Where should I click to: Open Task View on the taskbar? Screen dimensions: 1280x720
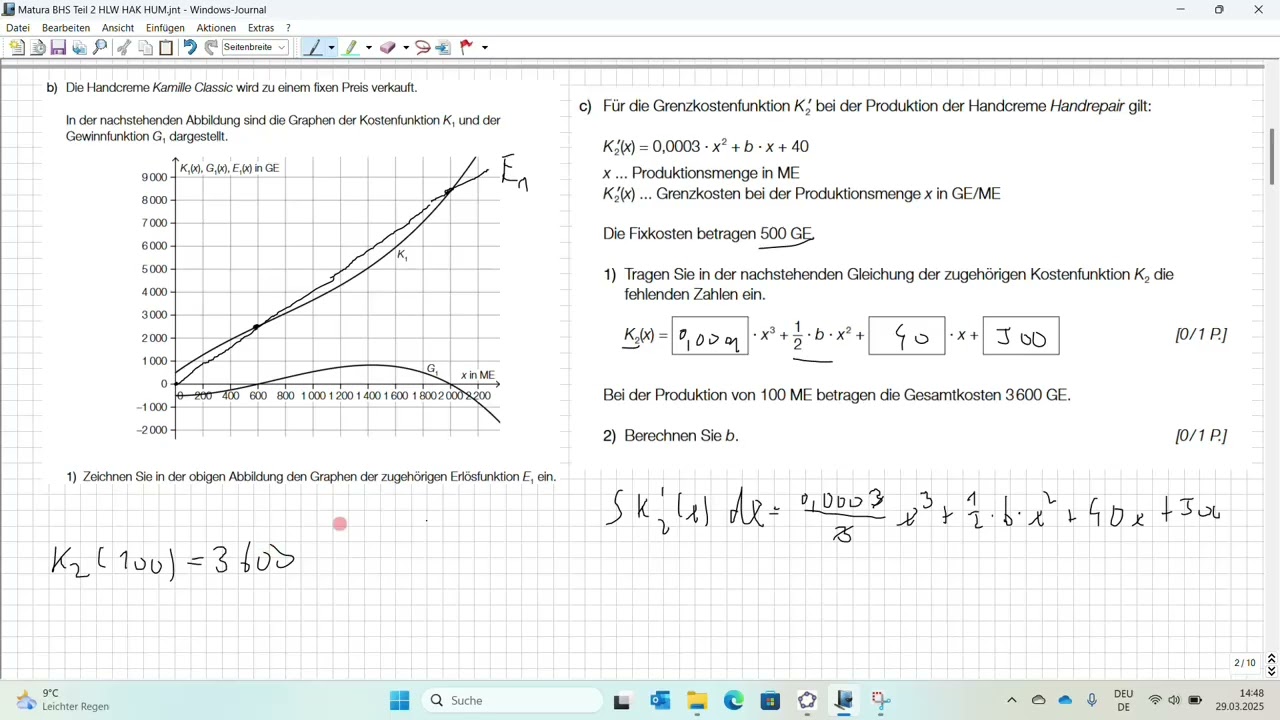(622, 700)
